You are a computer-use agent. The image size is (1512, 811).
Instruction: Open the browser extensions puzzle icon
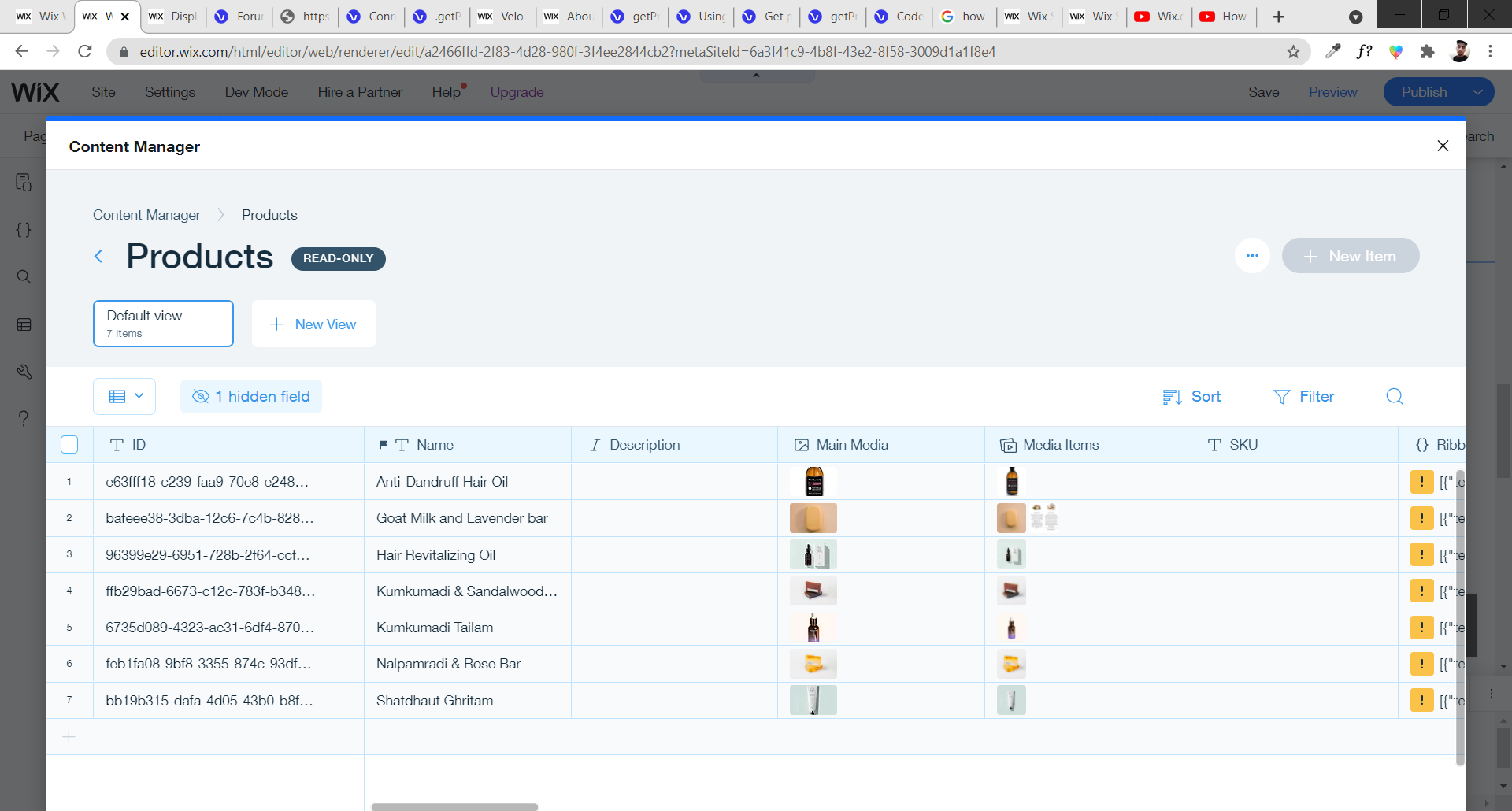pos(1427,51)
